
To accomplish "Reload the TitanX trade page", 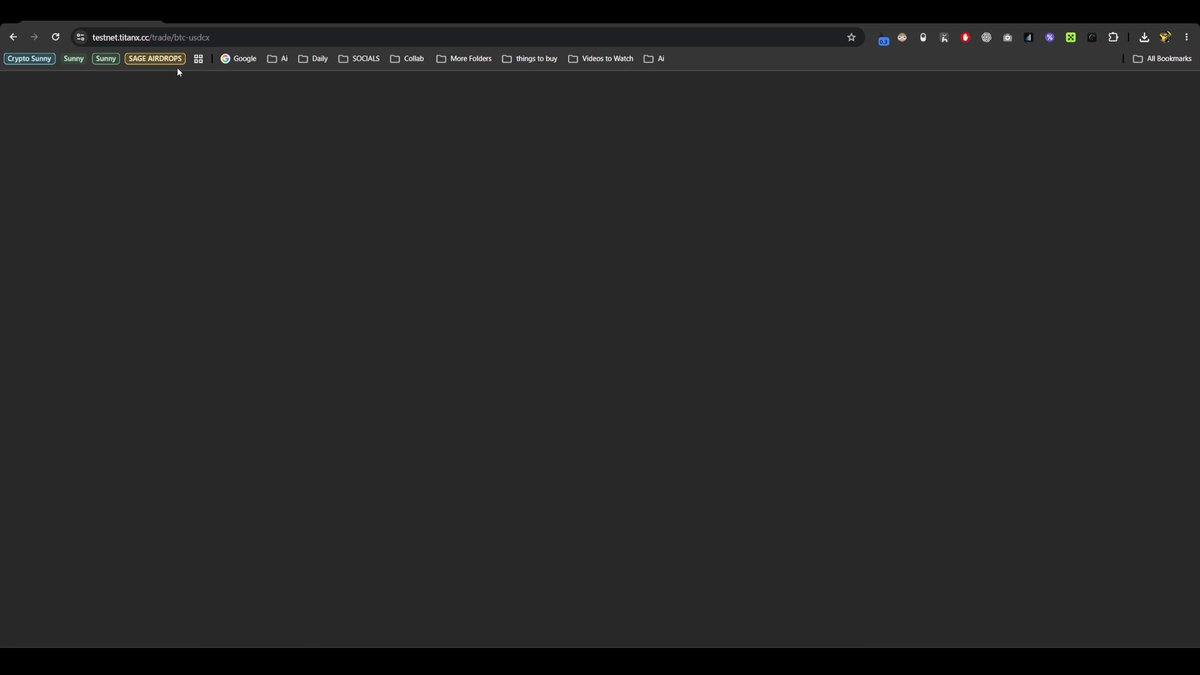I will 55,37.
